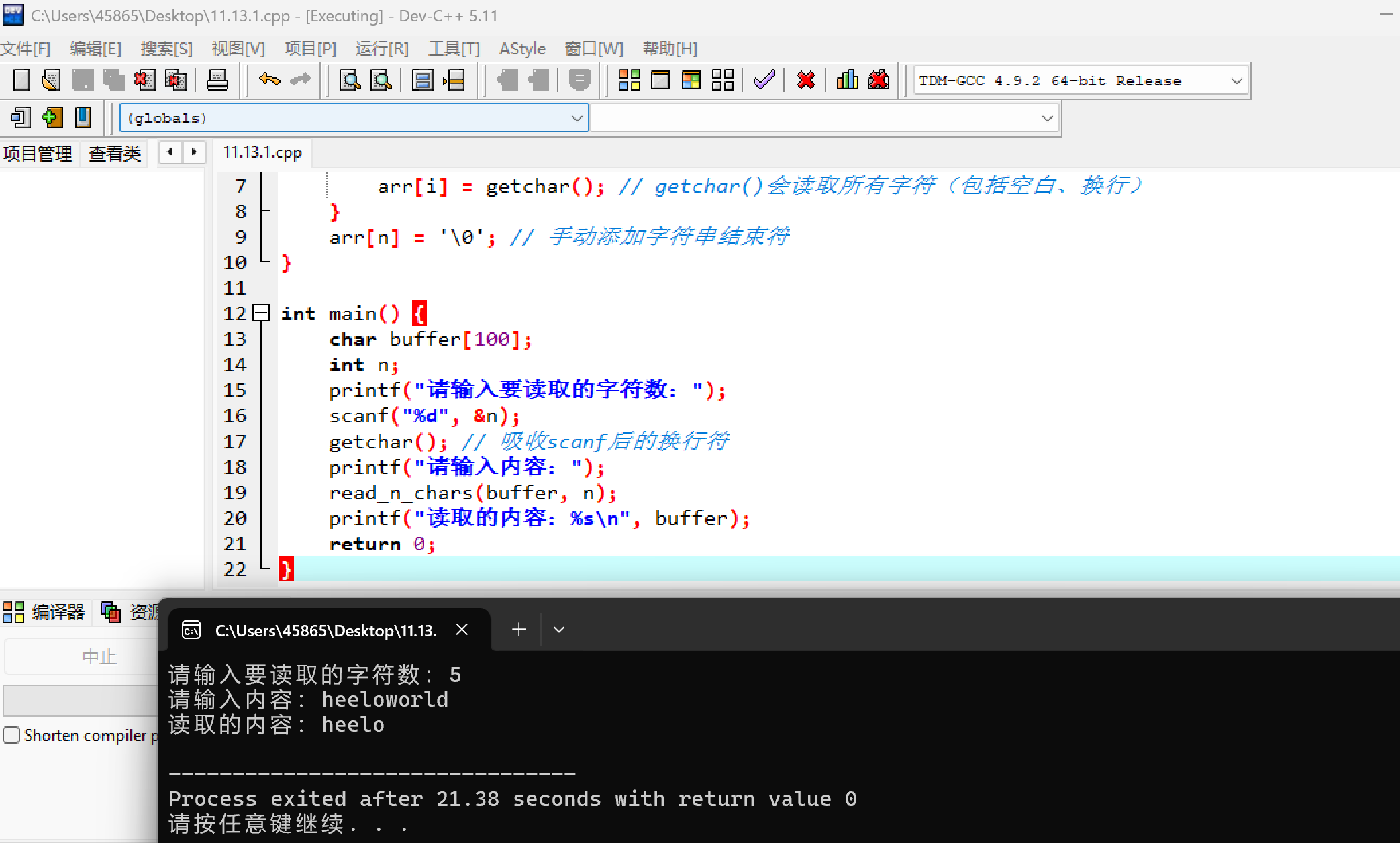The image size is (1400, 843).
Task: Collapse main function fold marker on line 12
Action: pyautogui.click(x=261, y=313)
